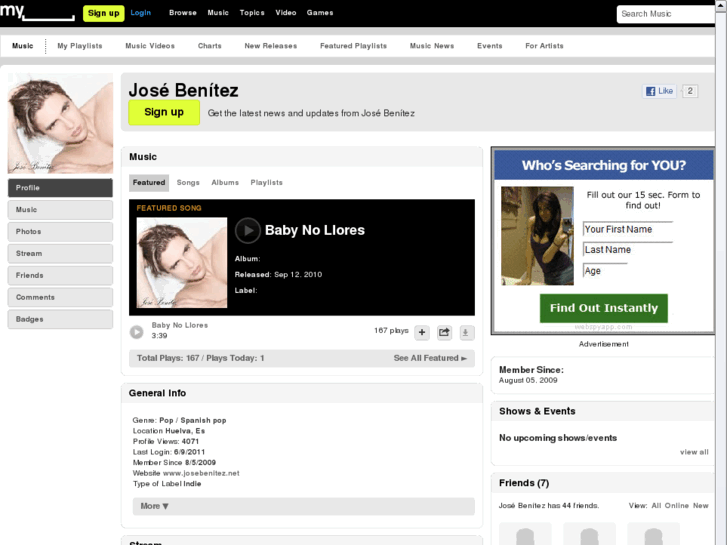Image resolution: width=727 pixels, height=545 pixels.
Task: Expand the More general info section
Action: coord(304,506)
